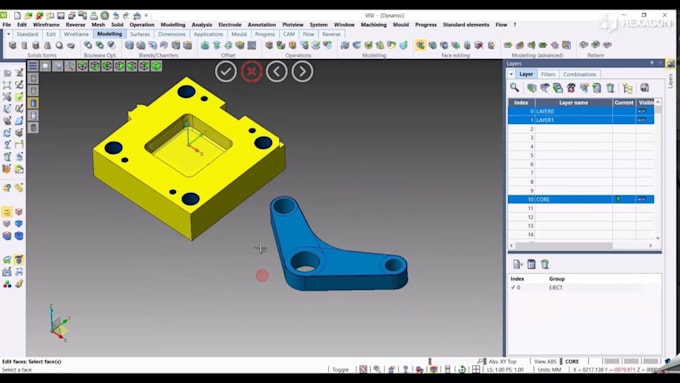The height and width of the screenshot is (383, 680).
Task: Toggle visibility of CORE layer
Action: [x=642, y=199]
